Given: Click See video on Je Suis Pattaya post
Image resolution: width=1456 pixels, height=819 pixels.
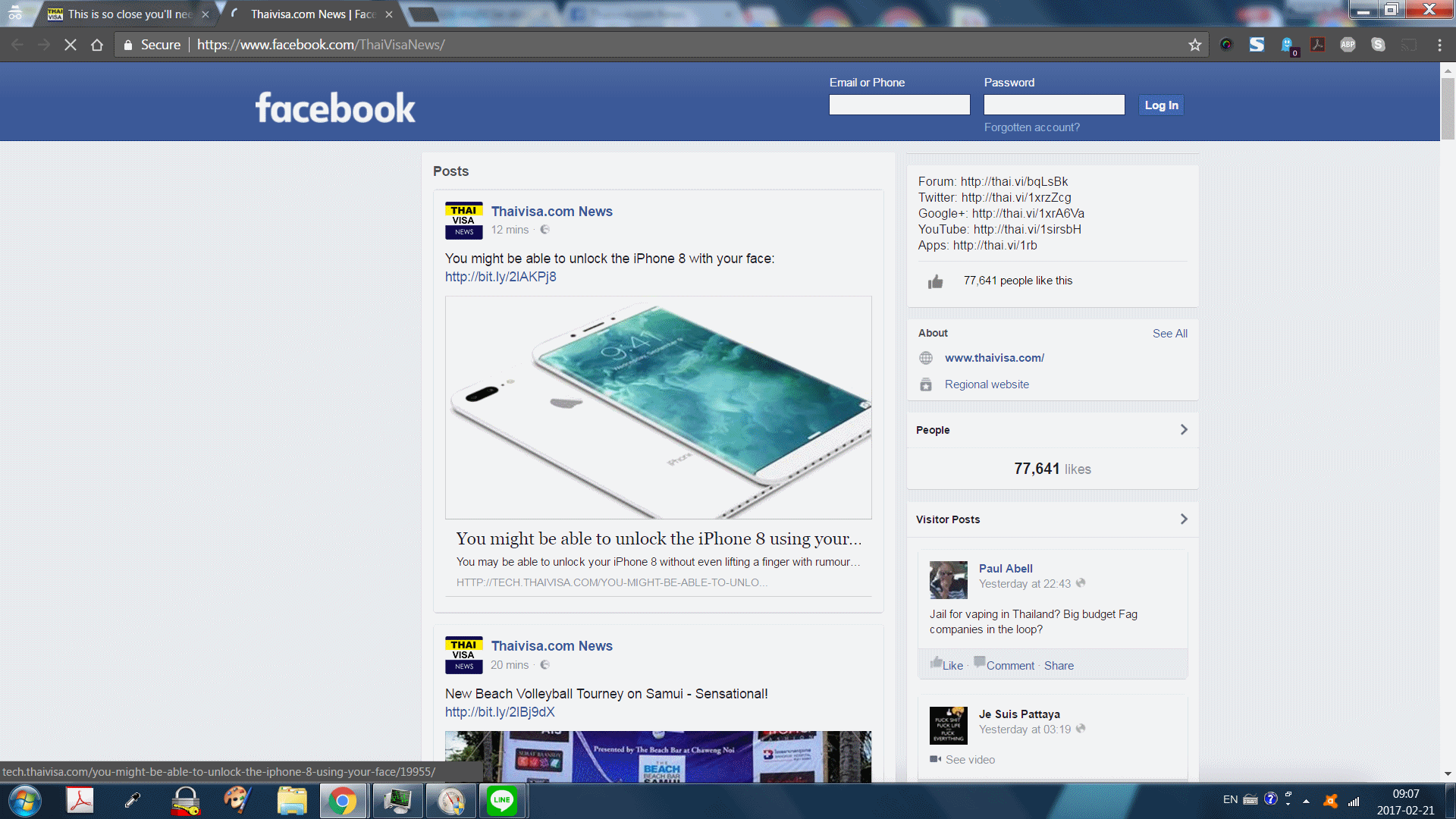Looking at the screenshot, I should pyautogui.click(x=970, y=760).
